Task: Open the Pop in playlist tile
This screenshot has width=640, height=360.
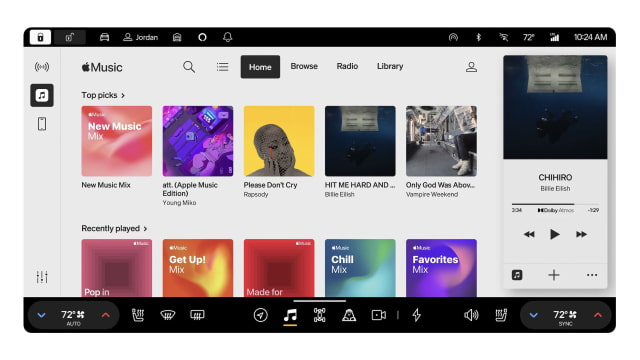Action: [117, 268]
